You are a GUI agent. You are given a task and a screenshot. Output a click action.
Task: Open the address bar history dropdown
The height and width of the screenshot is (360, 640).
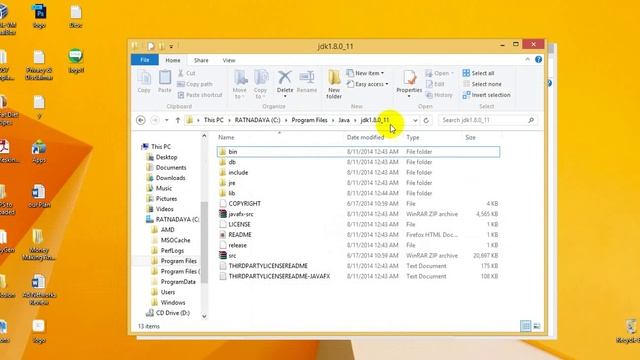pyautogui.click(x=415, y=120)
